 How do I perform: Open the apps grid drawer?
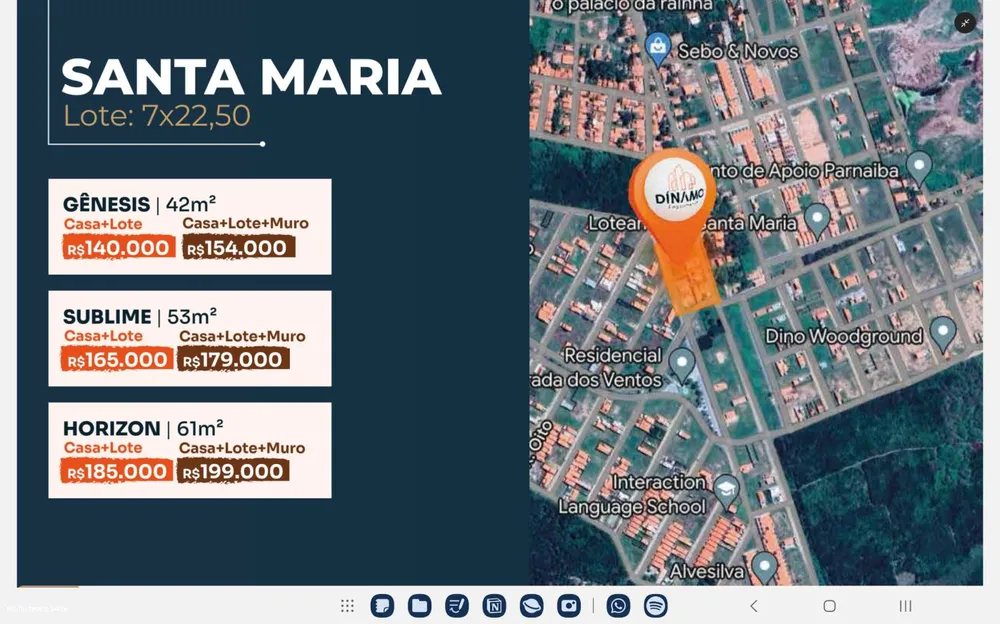(x=347, y=605)
